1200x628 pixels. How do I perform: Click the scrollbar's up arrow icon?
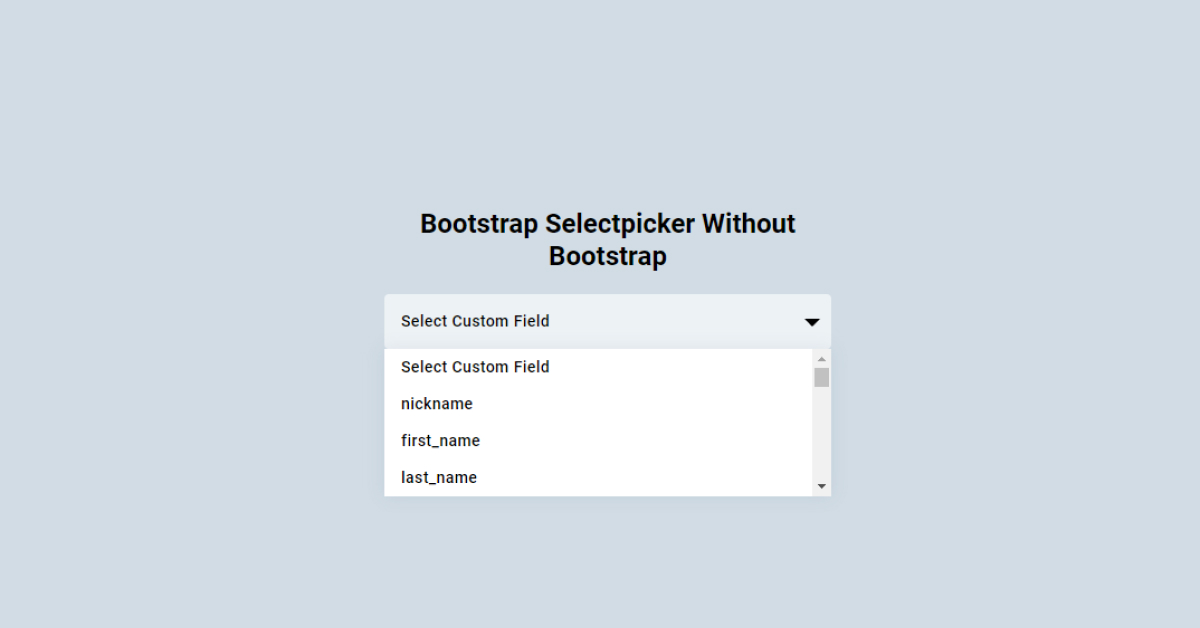click(x=822, y=357)
